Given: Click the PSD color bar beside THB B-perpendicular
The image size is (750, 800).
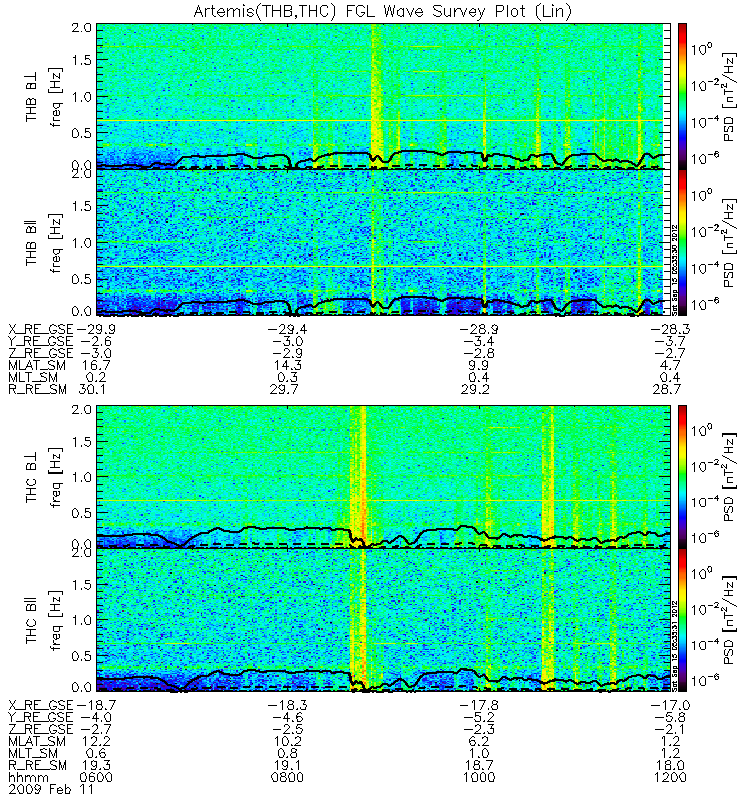Looking at the screenshot, I should pos(682,96).
